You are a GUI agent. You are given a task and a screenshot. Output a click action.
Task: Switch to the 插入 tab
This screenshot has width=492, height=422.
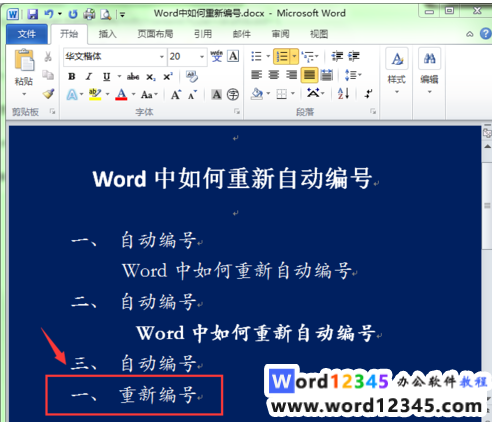[108, 34]
